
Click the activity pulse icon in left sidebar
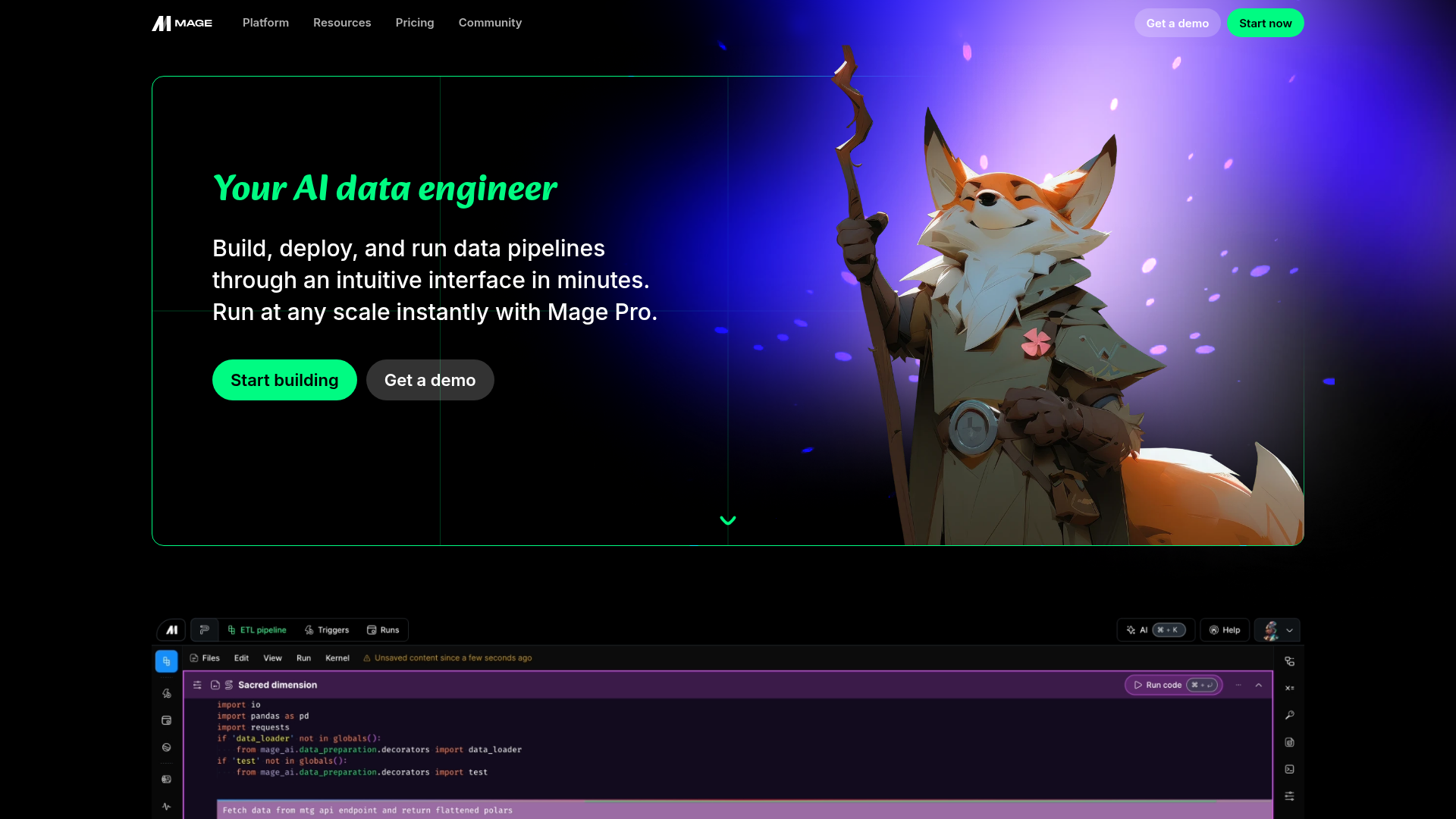click(166, 806)
